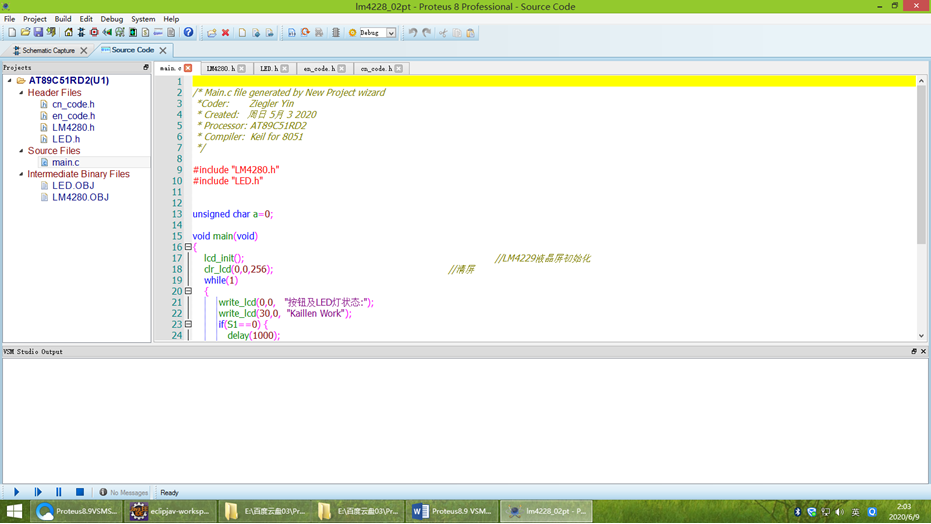Click the code editor vertical scrollbar thumb
Screen dimensions: 931x524
(921, 165)
